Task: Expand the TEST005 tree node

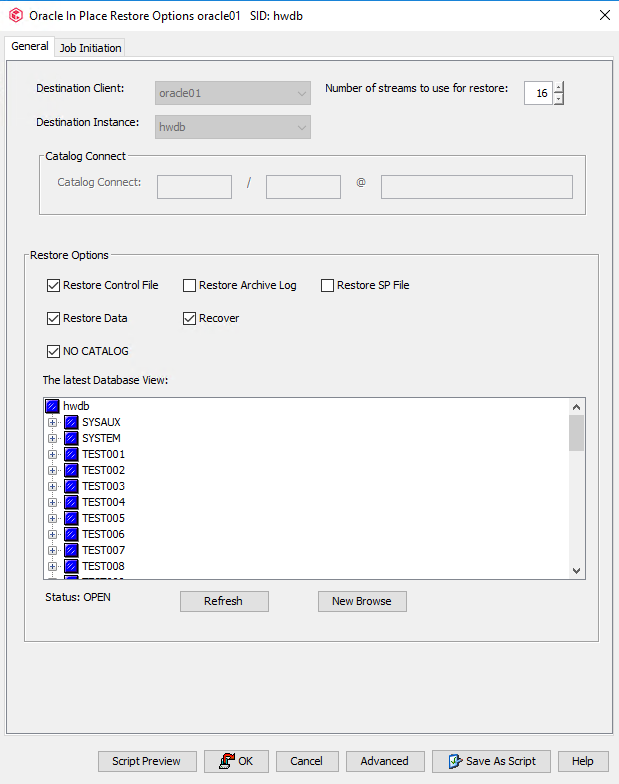Action: point(53,518)
